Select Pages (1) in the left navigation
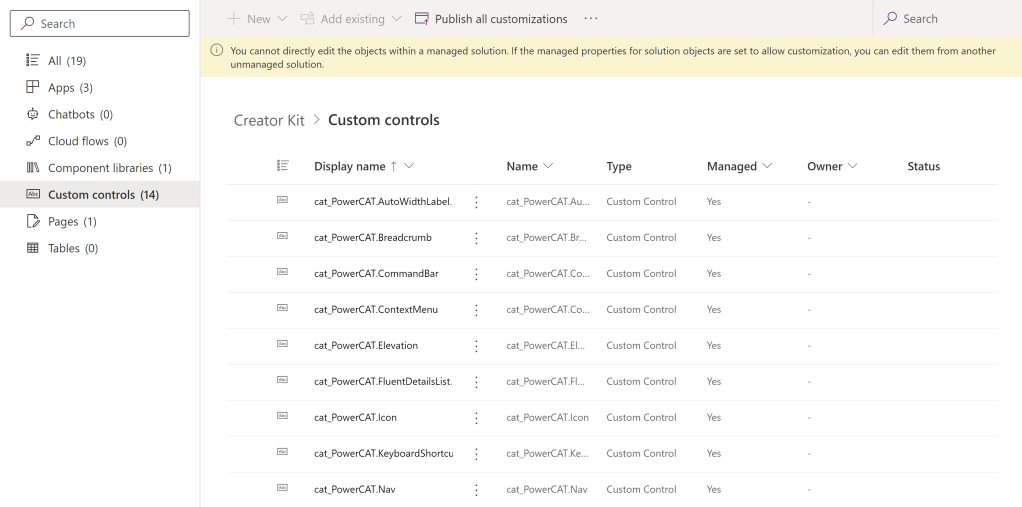Image resolution: width=1022 pixels, height=507 pixels. (x=72, y=221)
